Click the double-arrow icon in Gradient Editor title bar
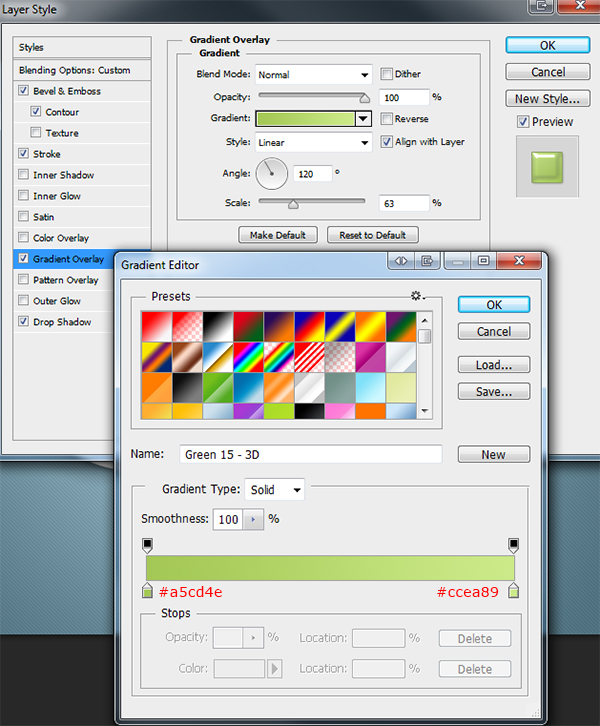600x726 pixels. [x=401, y=261]
